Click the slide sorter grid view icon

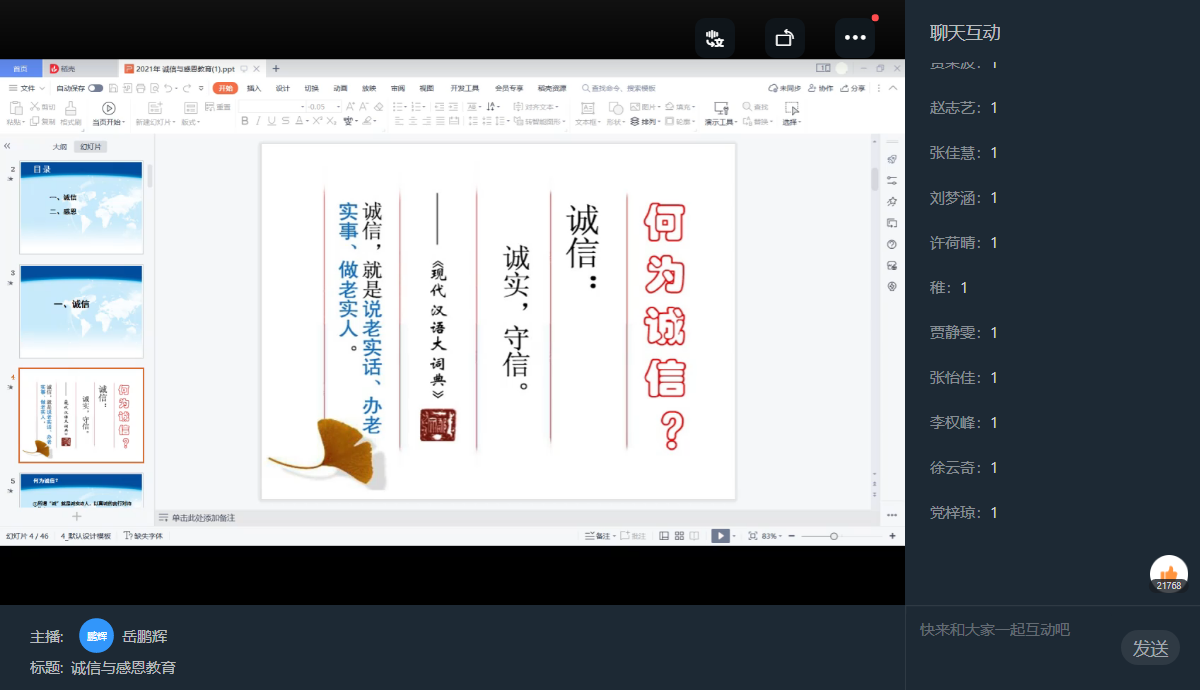pos(679,536)
